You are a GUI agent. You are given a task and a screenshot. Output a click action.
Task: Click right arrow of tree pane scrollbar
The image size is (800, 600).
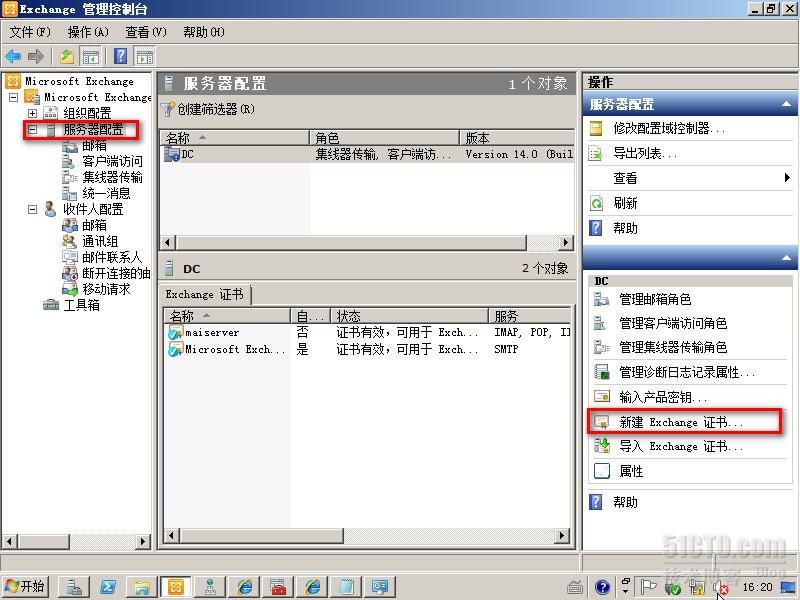coord(143,541)
